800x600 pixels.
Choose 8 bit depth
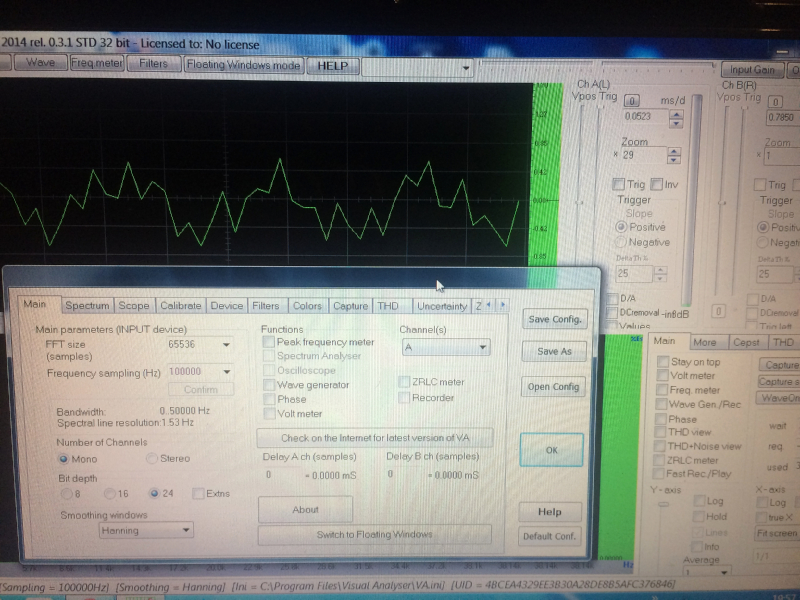click(x=66, y=493)
